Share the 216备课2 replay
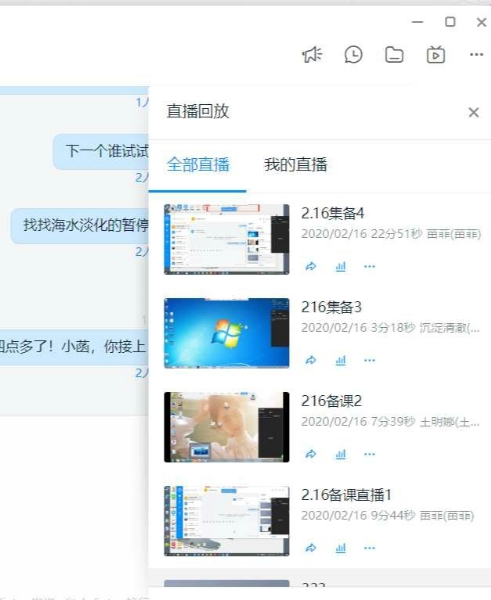The height and width of the screenshot is (600, 491). (311, 454)
